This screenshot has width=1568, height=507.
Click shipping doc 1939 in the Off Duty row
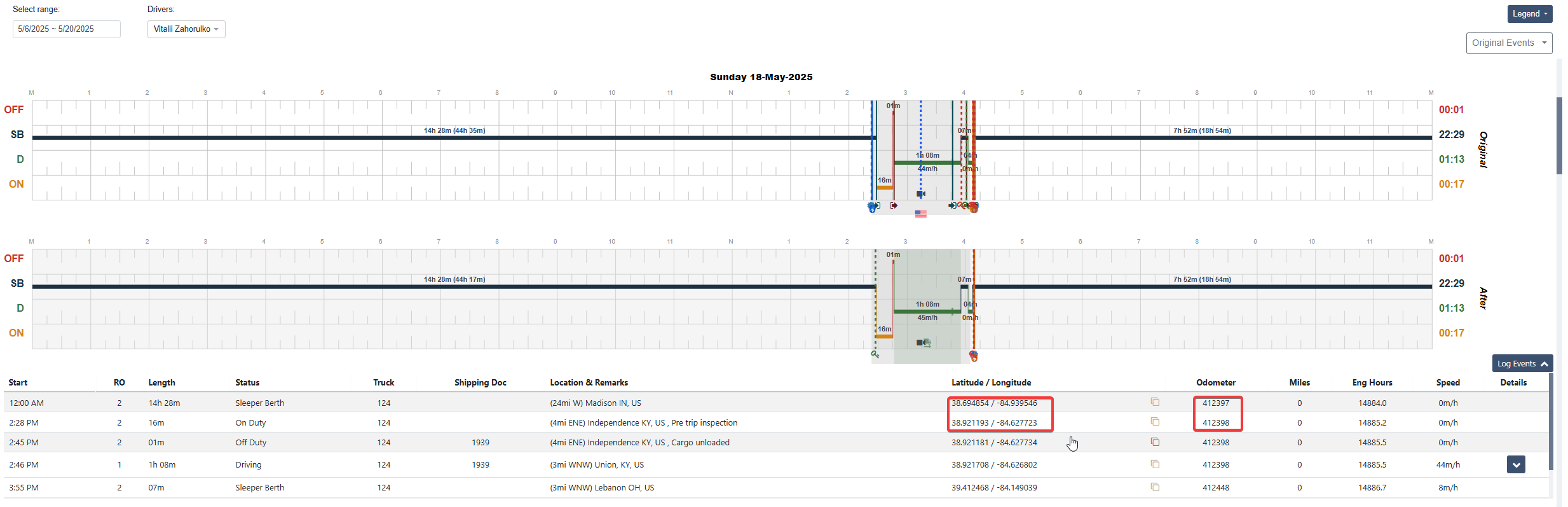(x=481, y=442)
